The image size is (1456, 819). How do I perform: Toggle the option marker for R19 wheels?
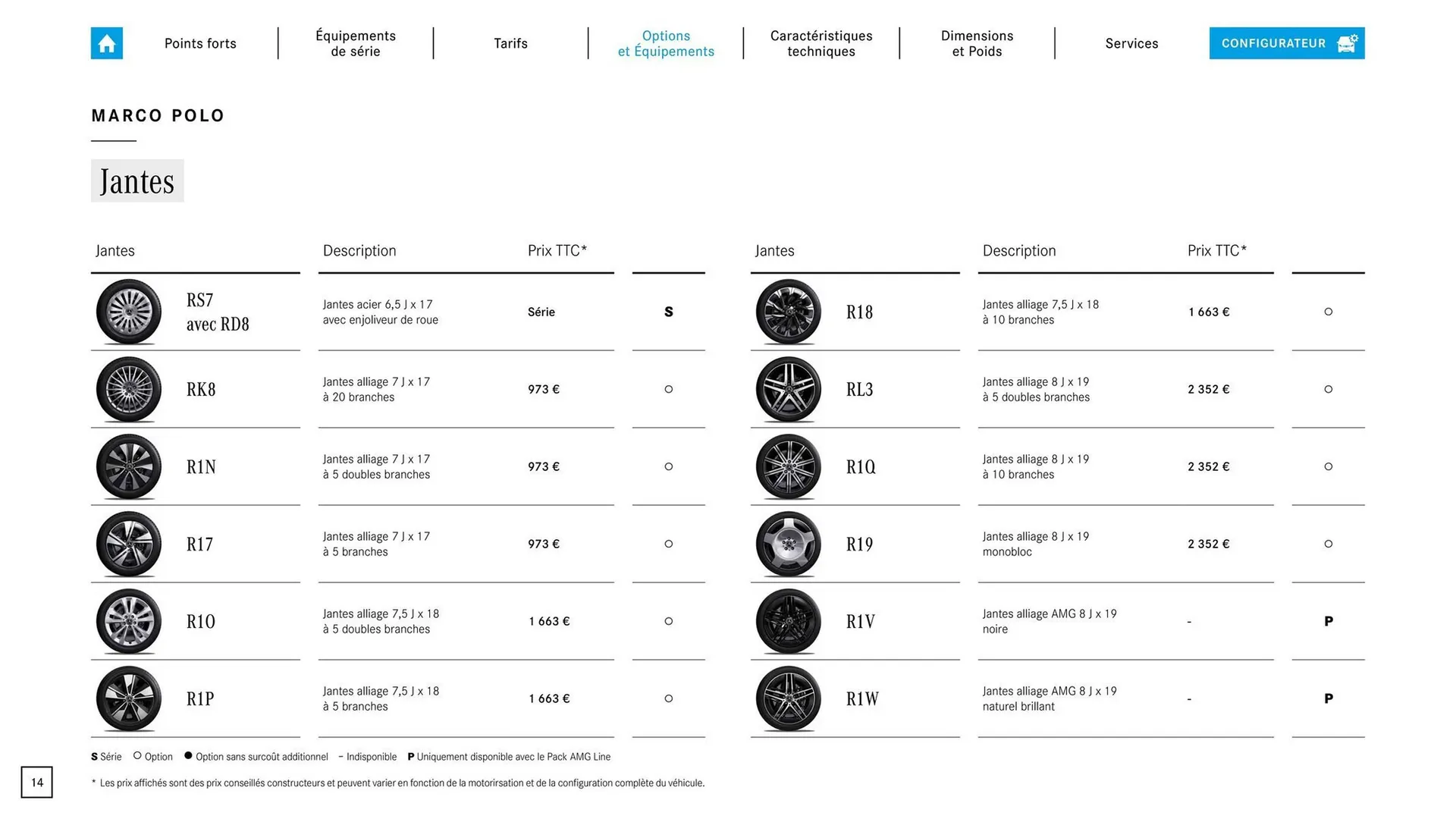click(x=1328, y=544)
